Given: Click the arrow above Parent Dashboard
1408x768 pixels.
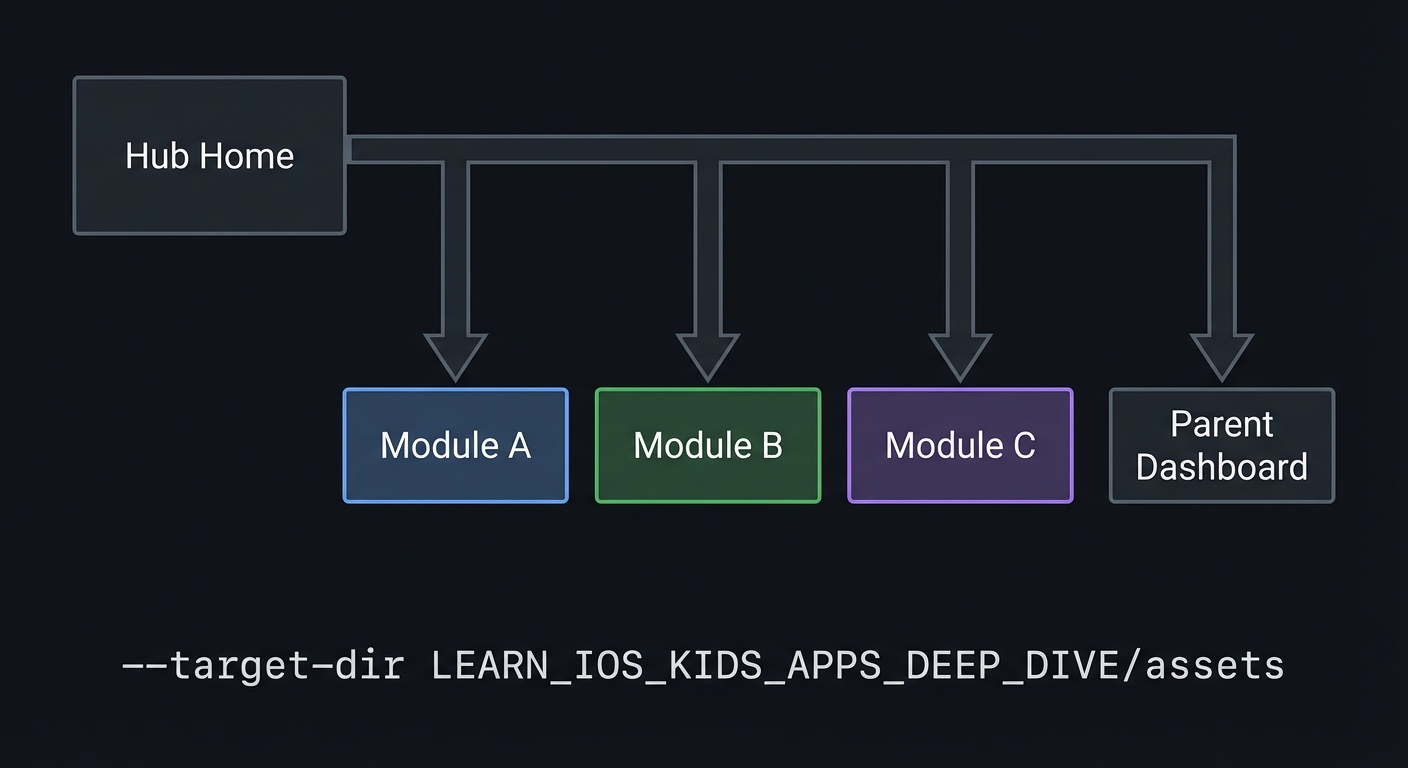Looking at the screenshot, I should click(x=1221, y=350).
